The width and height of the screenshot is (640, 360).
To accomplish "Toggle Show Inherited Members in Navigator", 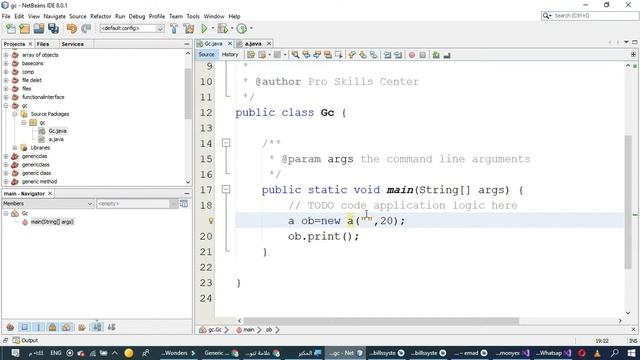I will tap(10, 327).
